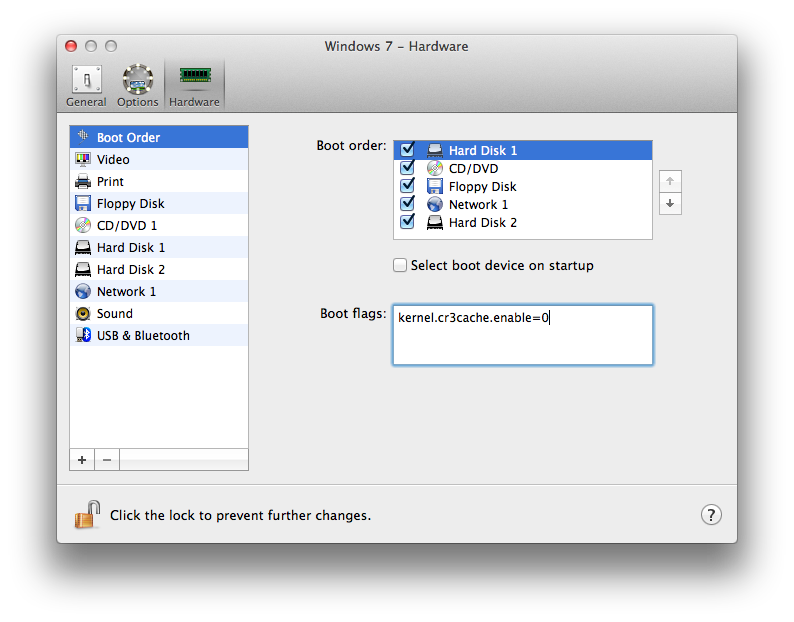Select Hard Disk 2 in the sidebar
The height and width of the screenshot is (622, 794).
point(159,269)
